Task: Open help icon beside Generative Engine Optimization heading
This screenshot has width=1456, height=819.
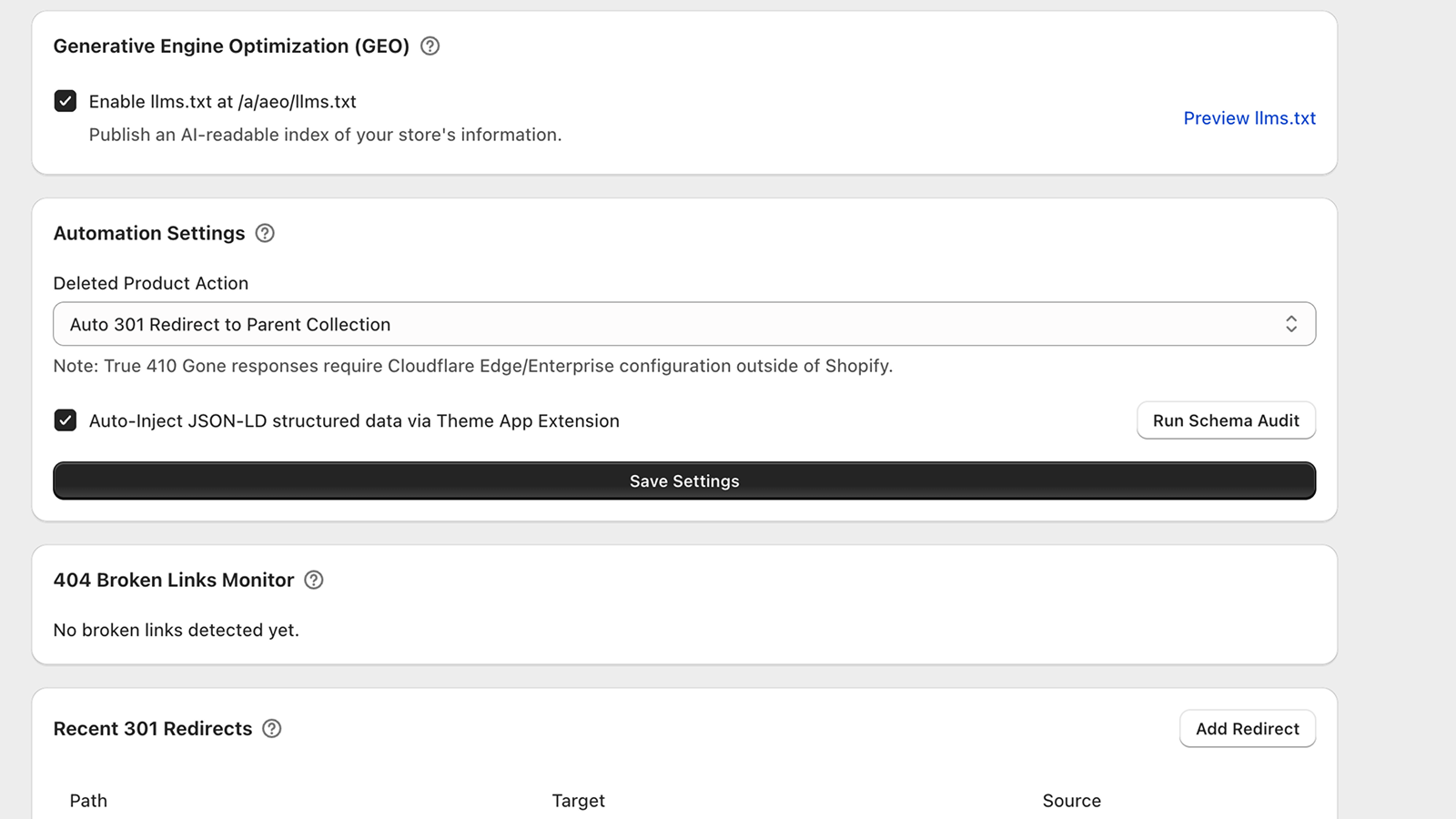Action: (x=430, y=46)
